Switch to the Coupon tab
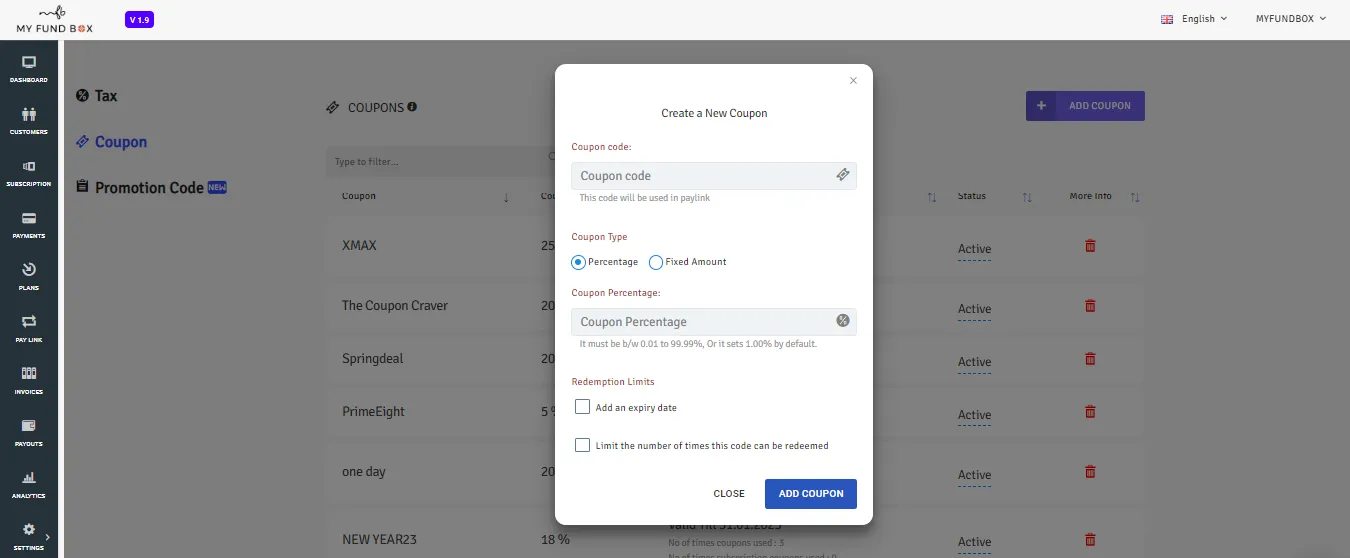This screenshot has height=558, width=1350. coord(112,142)
